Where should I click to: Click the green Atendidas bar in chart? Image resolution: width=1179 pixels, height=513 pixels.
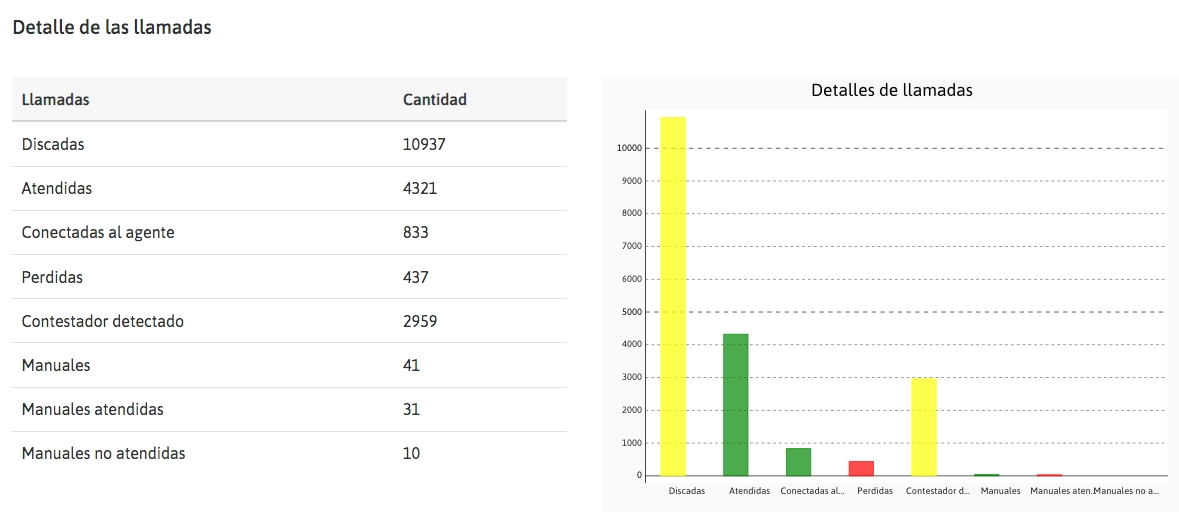click(x=735, y=405)
